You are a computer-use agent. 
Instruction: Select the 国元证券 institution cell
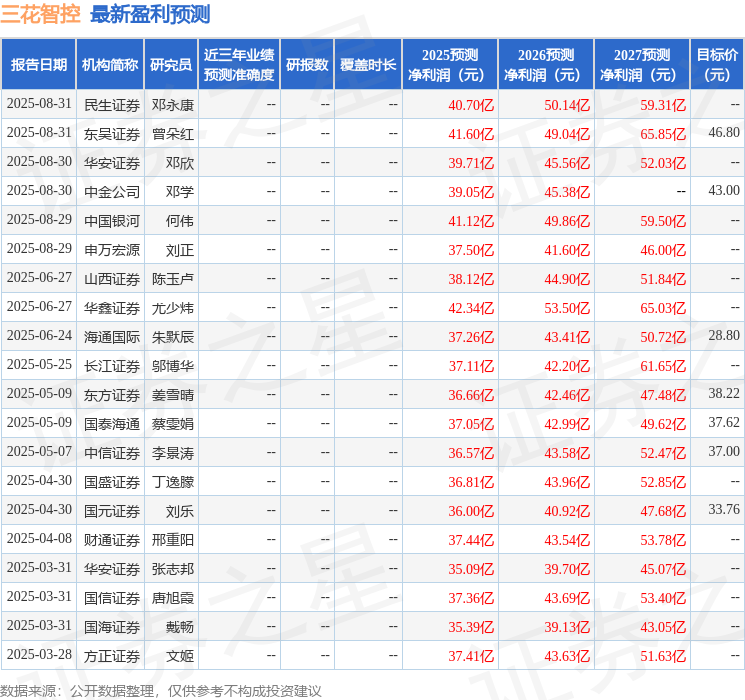coord(112,511)
